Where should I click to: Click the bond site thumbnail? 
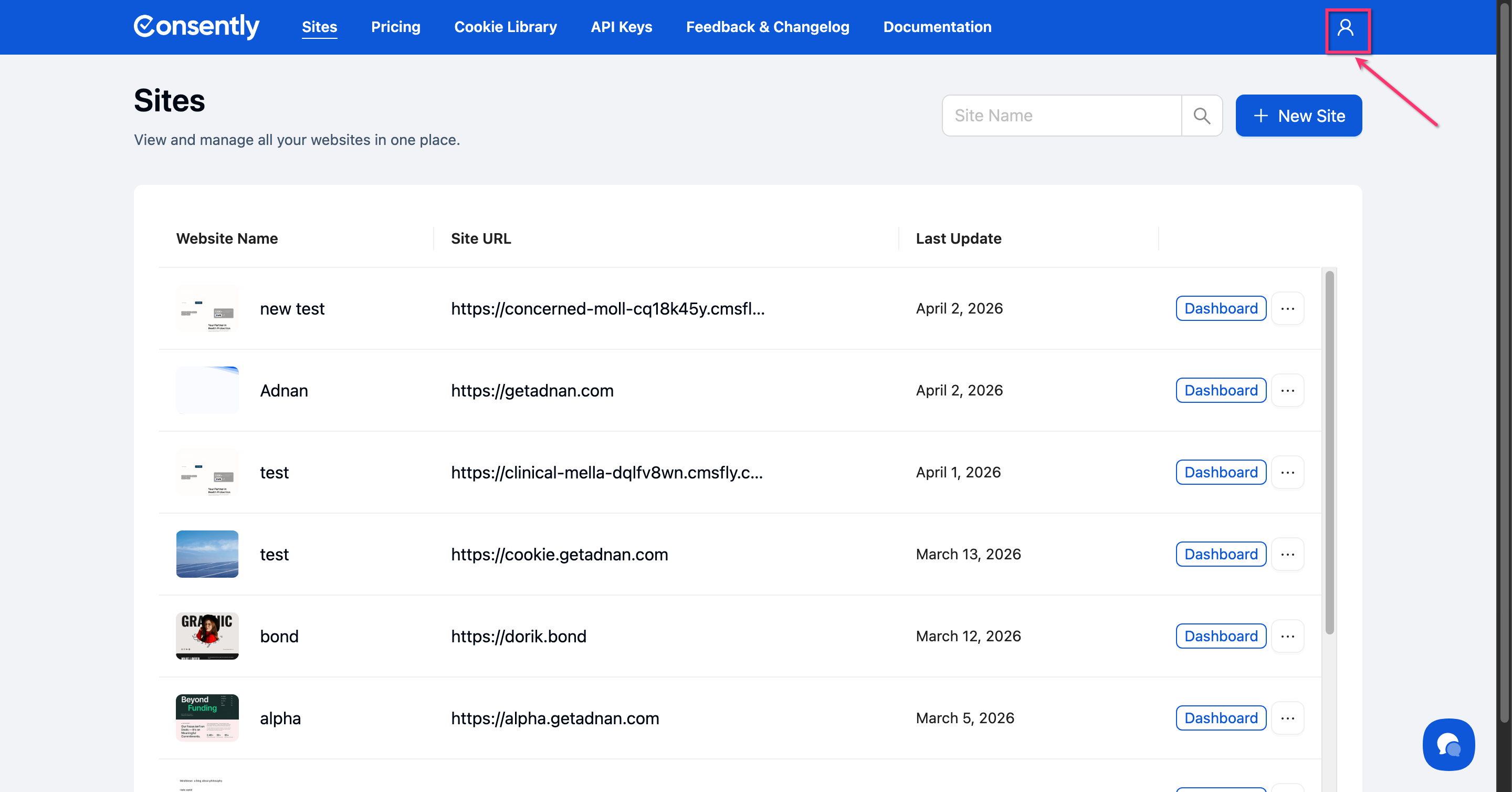click(x=207, y=636)
